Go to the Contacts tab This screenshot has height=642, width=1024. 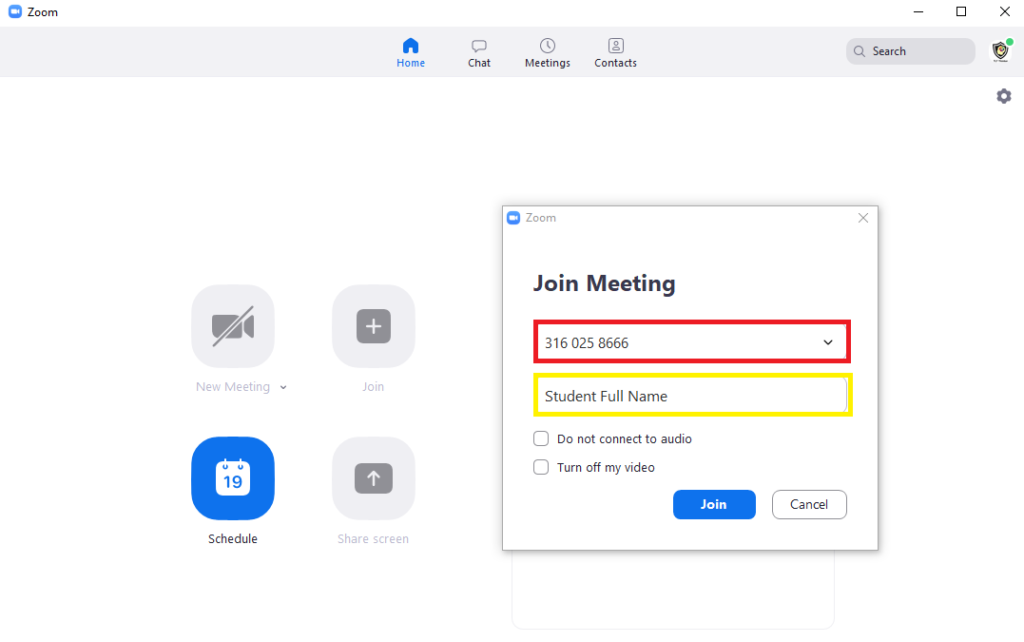615,53
